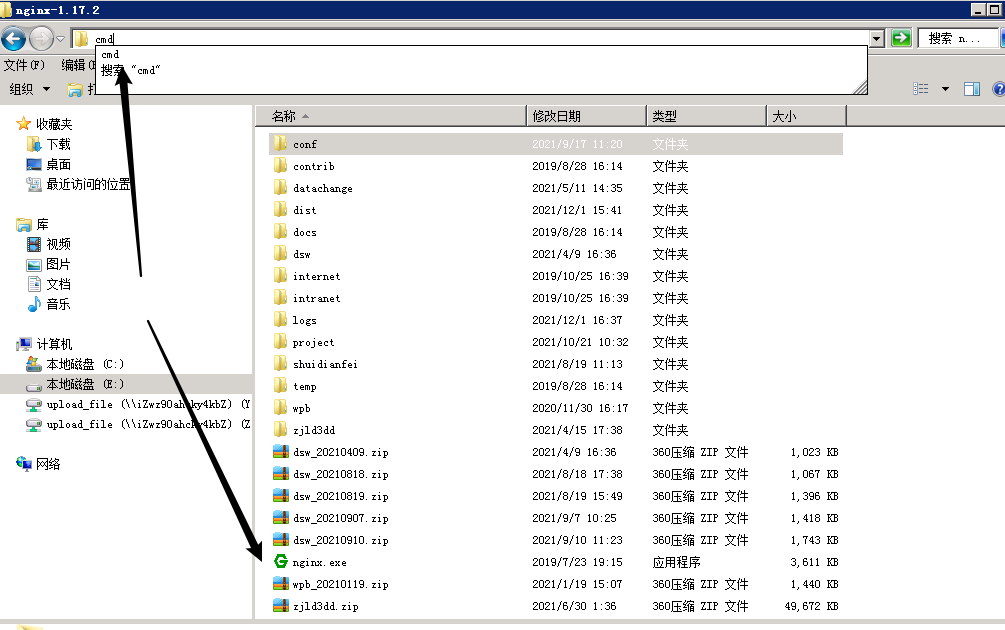The image size is (1005, 630).
Task: Sort by the 大小 column header
Action: click(806, 116)
